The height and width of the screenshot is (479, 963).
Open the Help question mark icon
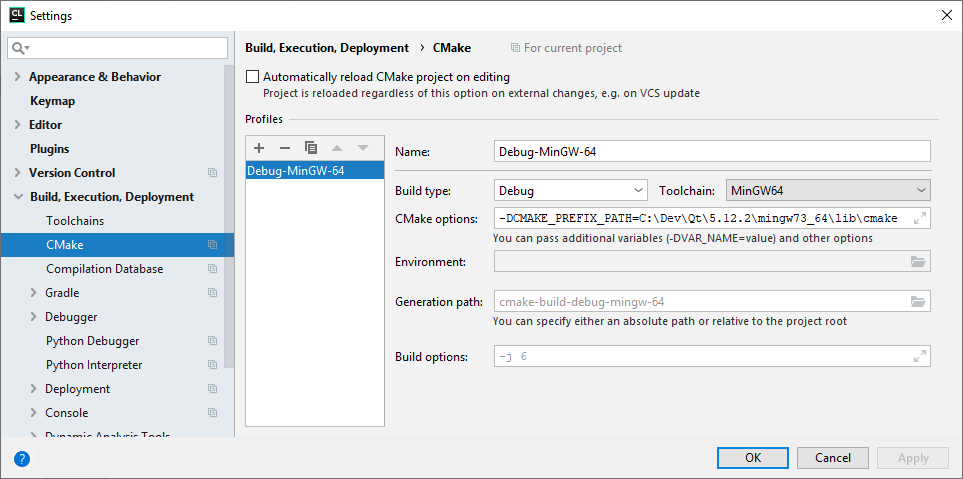22,459
